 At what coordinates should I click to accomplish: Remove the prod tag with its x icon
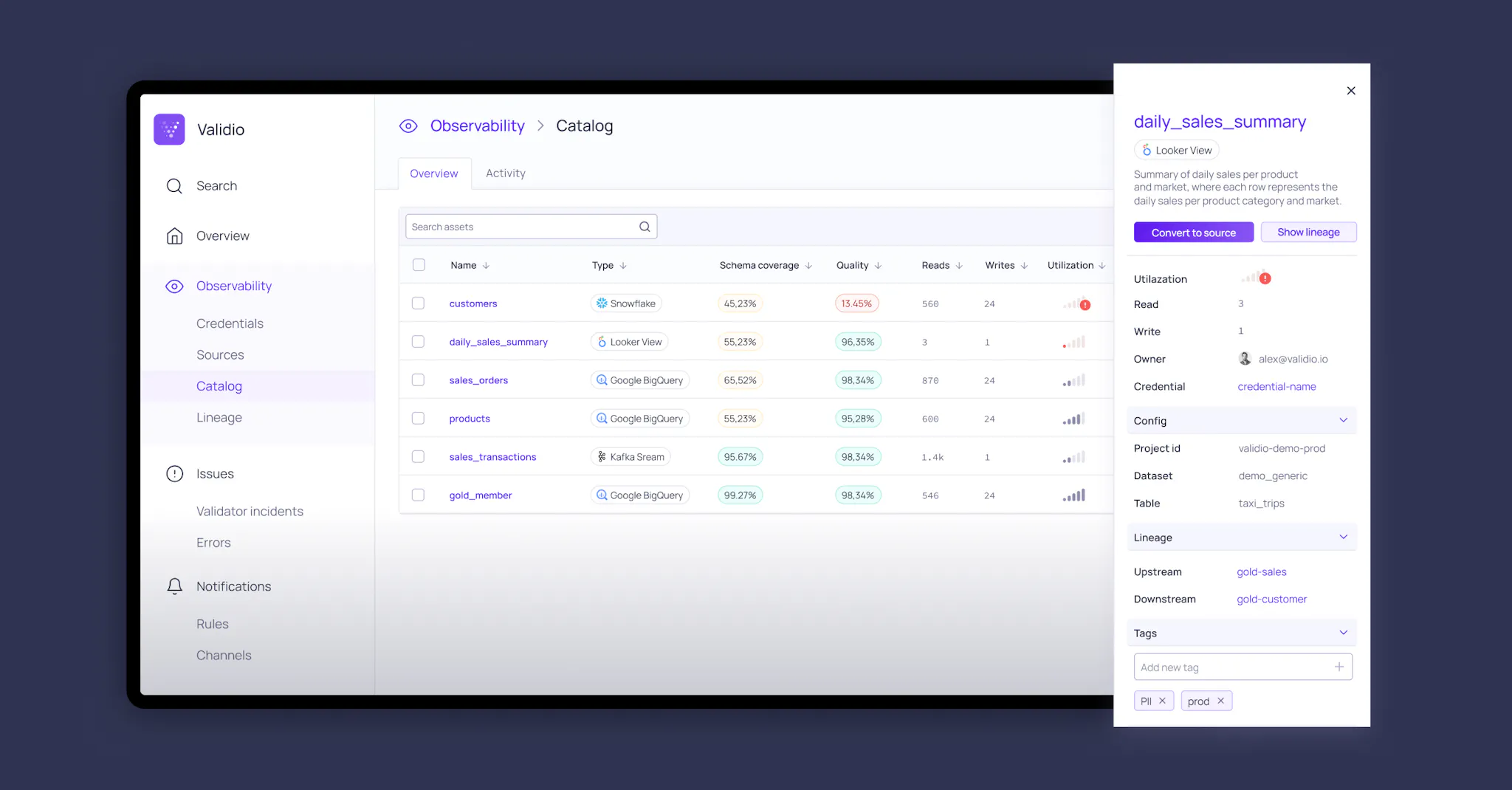(1220, 701)
